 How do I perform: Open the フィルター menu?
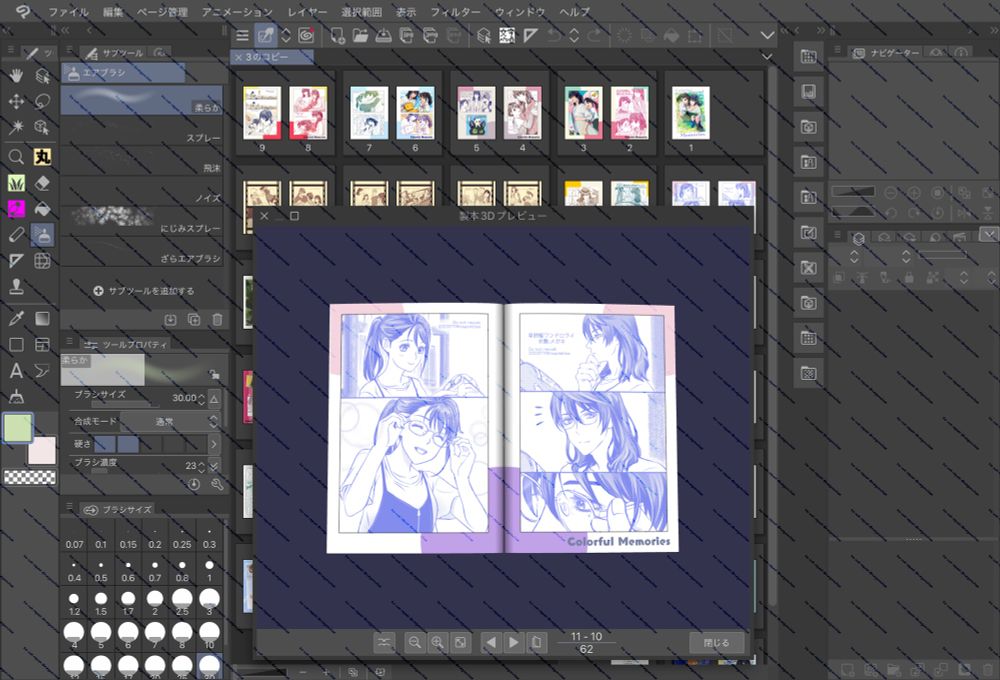[455, 12]
